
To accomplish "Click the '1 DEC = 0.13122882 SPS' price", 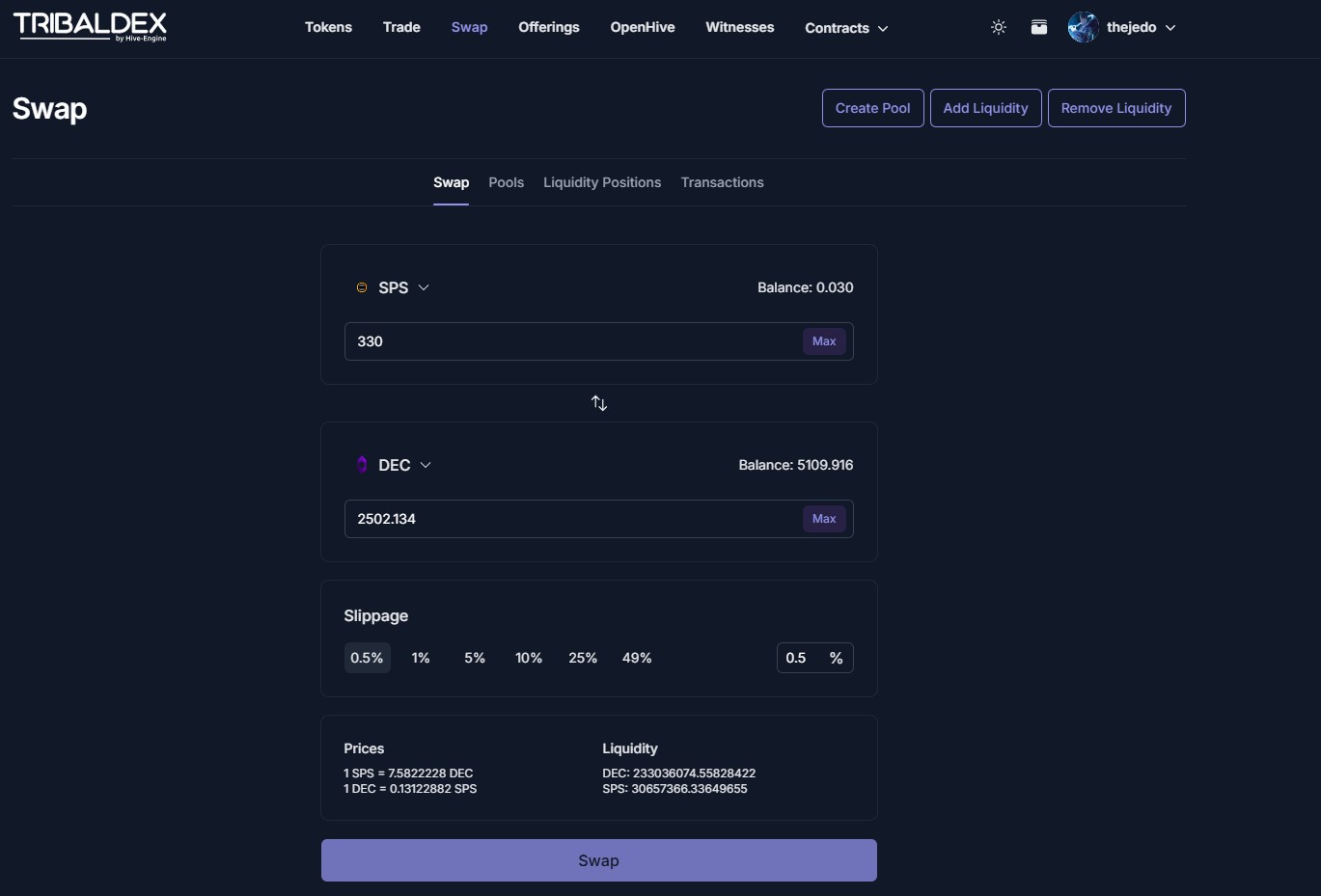I will click(x=410, y=789).
